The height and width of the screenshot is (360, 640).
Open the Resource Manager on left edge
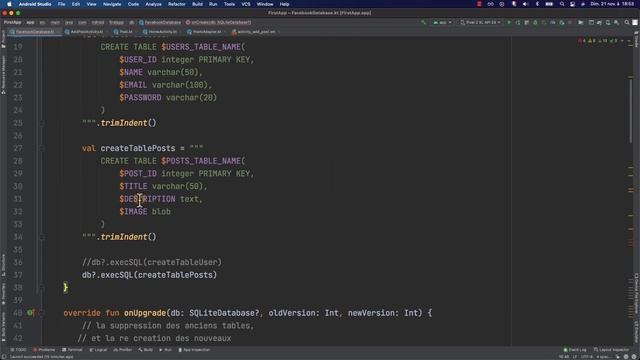(x=3, y=75)
